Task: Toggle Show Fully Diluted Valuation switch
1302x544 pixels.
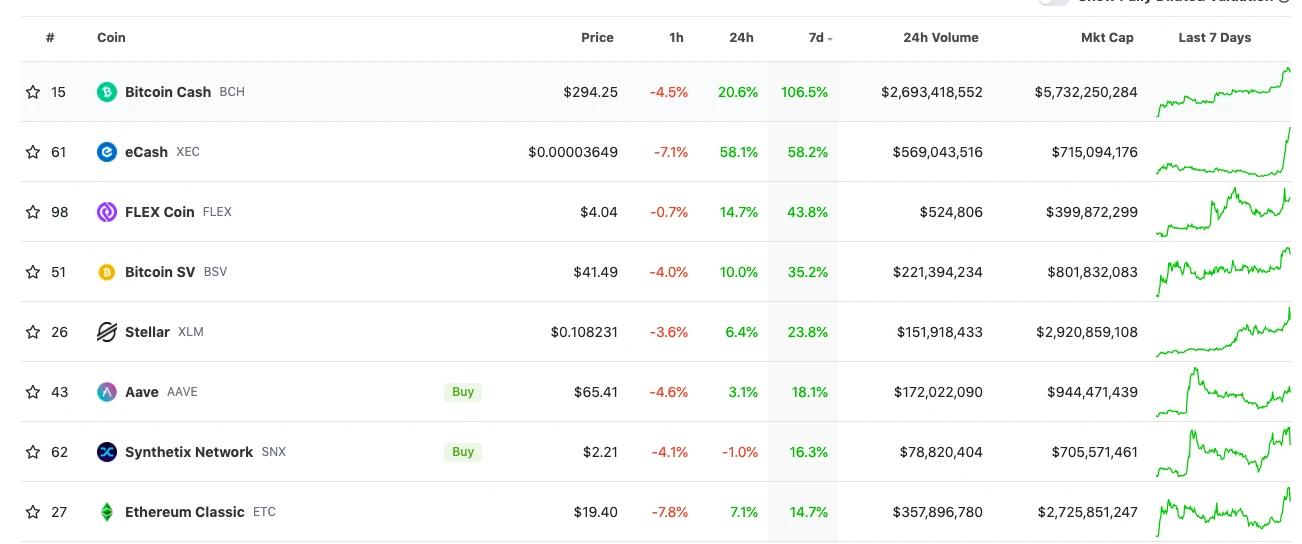Action: coord(1053,3)
